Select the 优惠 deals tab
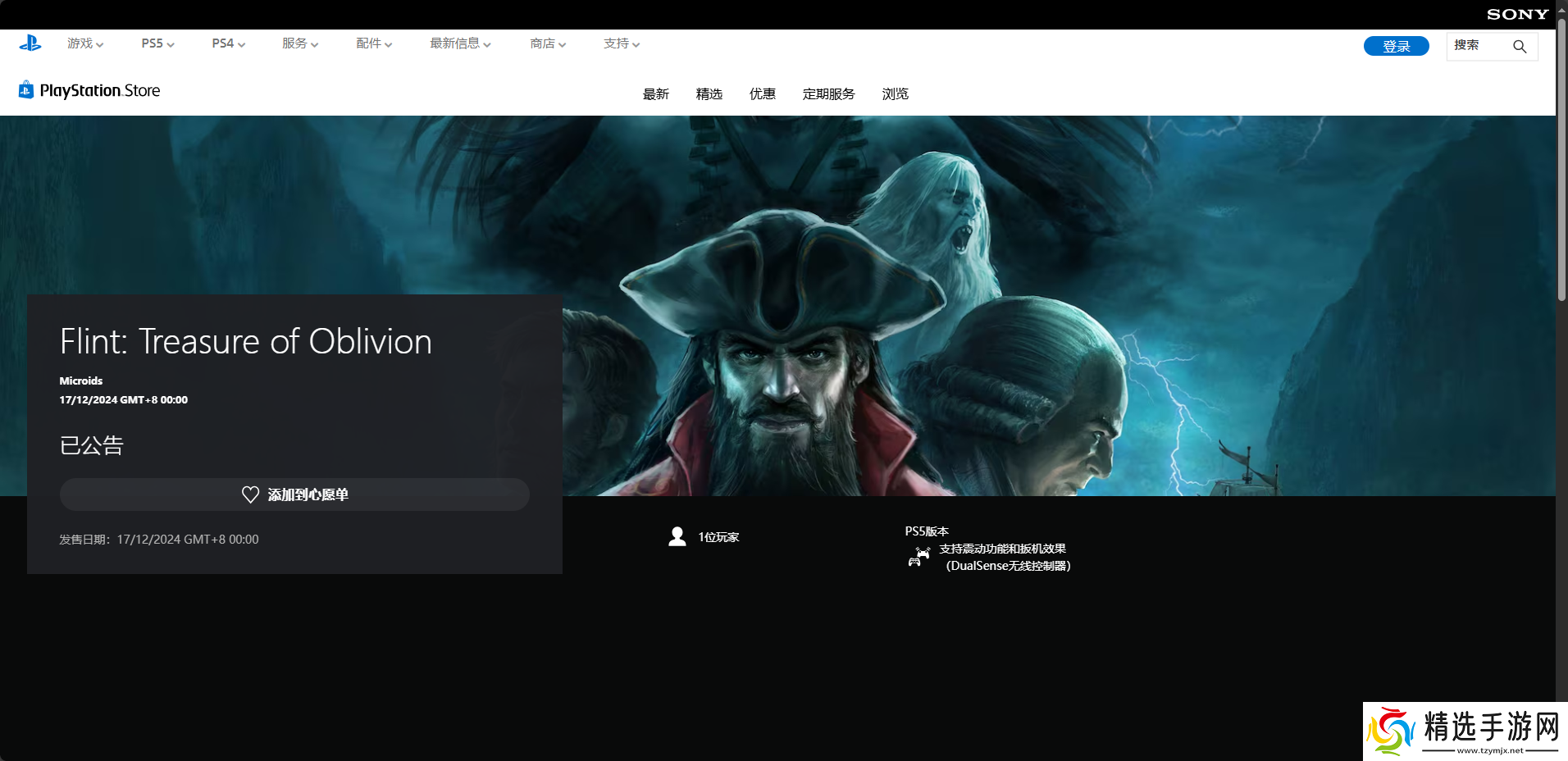The width and height of the screenshot is (1568, 761). point(762,94)
